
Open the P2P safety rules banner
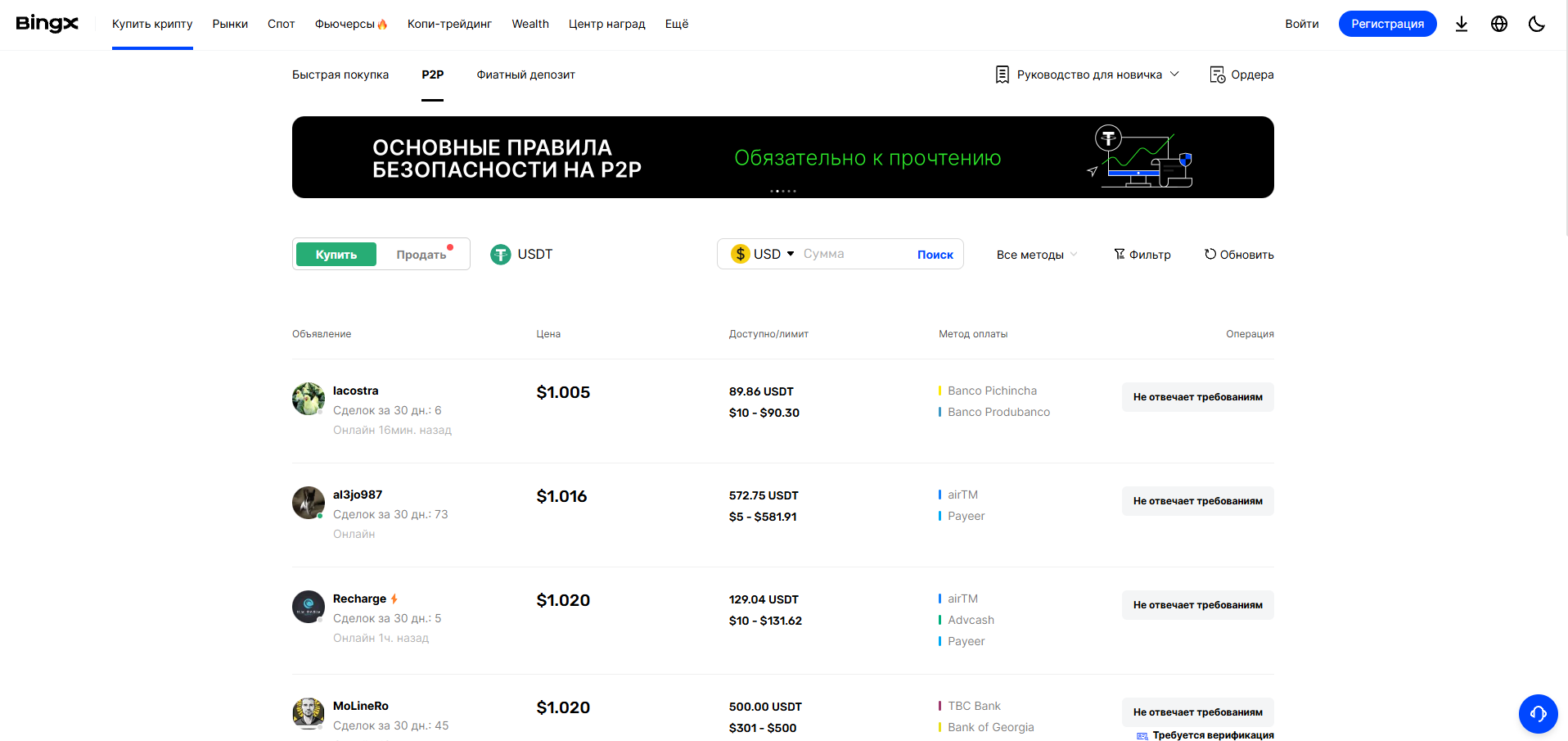point(783,157)
